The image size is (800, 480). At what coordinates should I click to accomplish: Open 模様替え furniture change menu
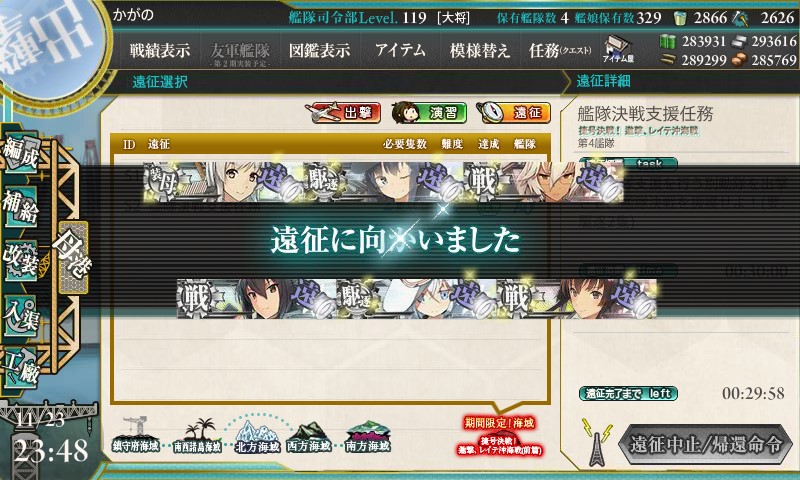coord(480,50)
